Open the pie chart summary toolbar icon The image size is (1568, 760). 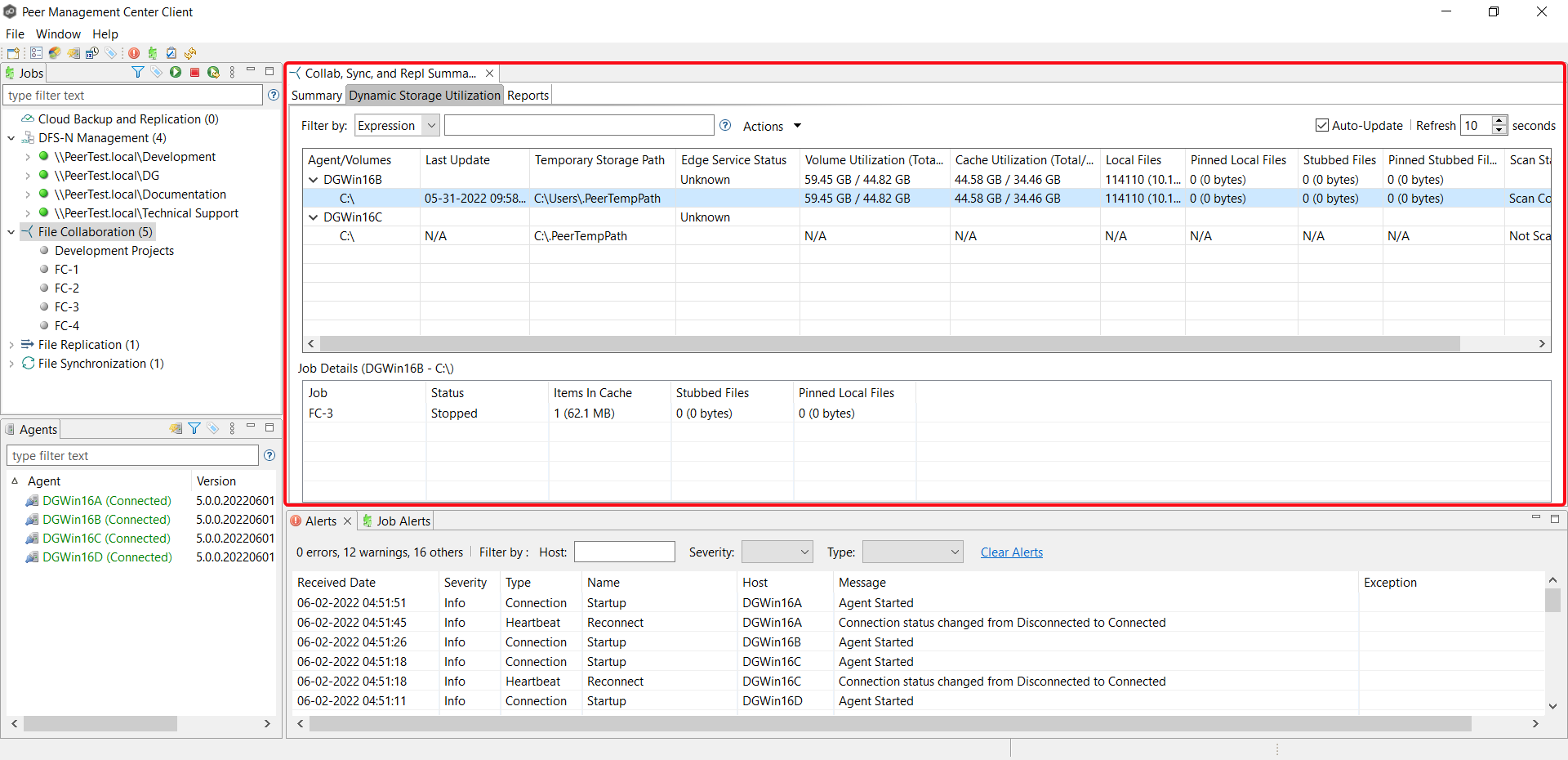coord(54,53)
